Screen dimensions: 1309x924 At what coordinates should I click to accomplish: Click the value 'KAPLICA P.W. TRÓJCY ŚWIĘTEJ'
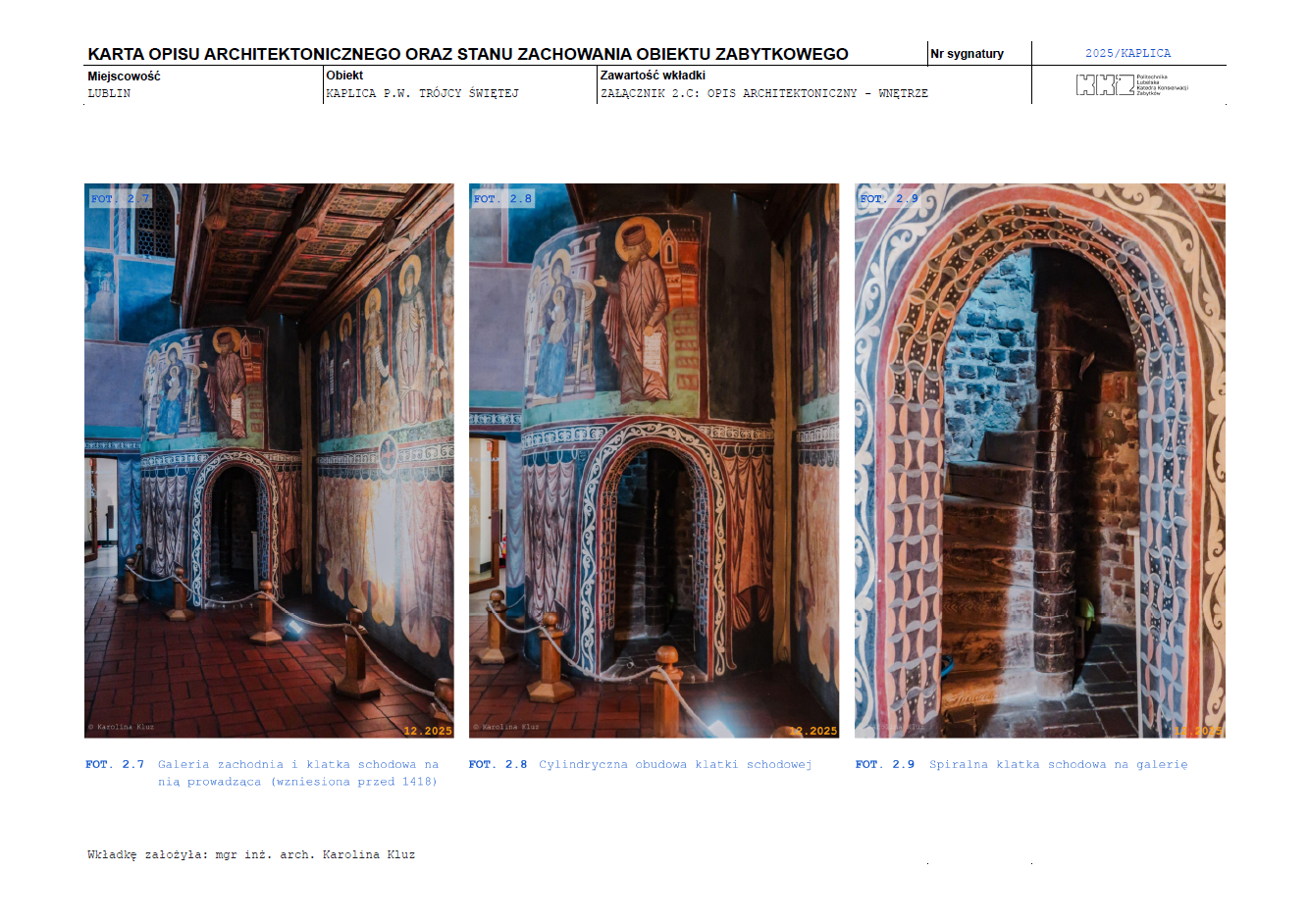pos(422,93)
